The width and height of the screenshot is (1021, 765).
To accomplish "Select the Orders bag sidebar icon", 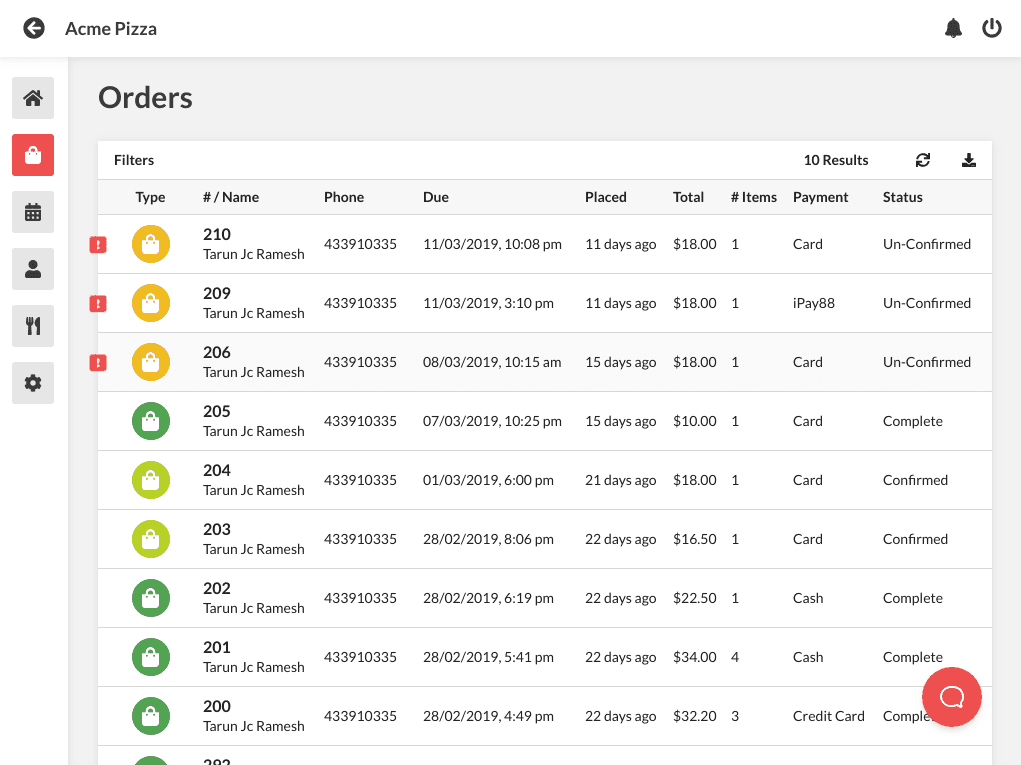I will 33,155.
